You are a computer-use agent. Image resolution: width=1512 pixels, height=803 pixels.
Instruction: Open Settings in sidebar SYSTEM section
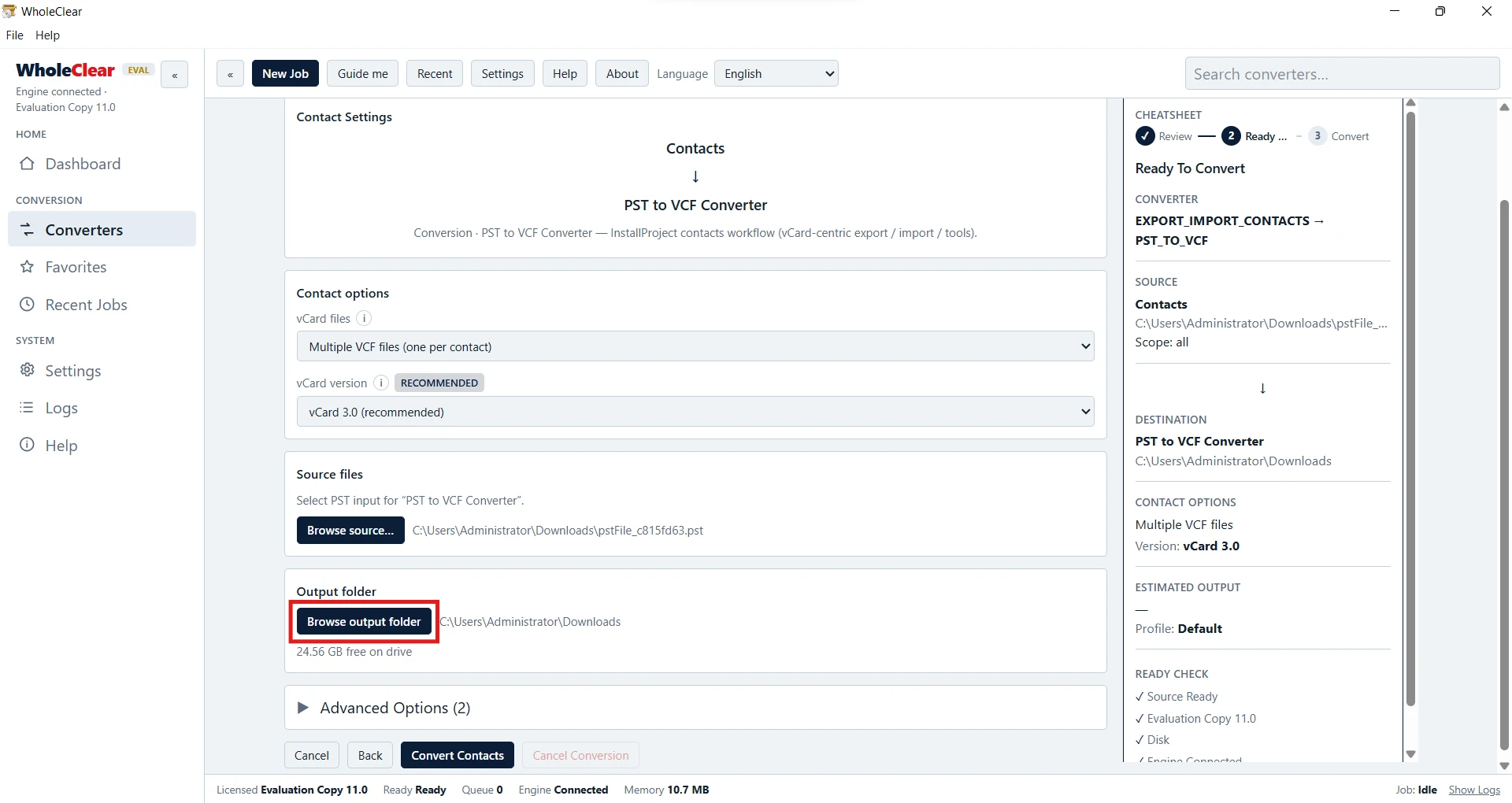102,370
